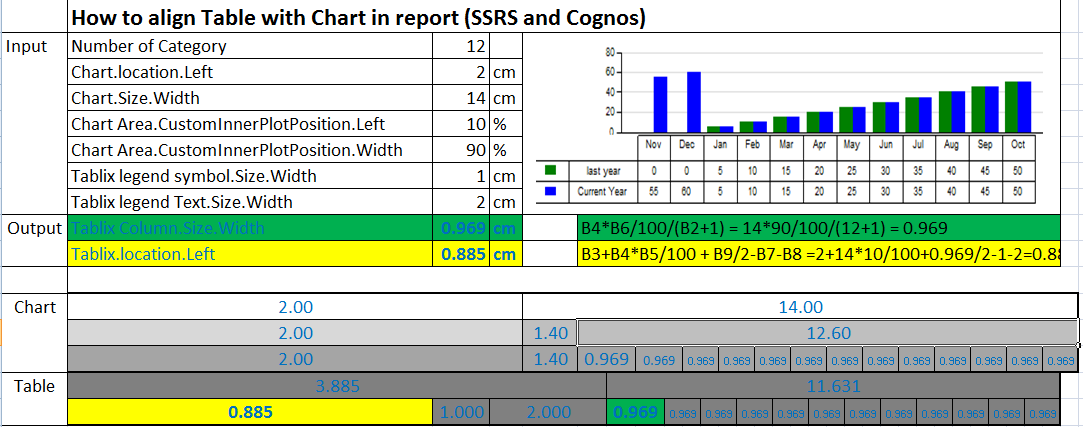Click the chart cell showing 14.00

tap(800, 307)
